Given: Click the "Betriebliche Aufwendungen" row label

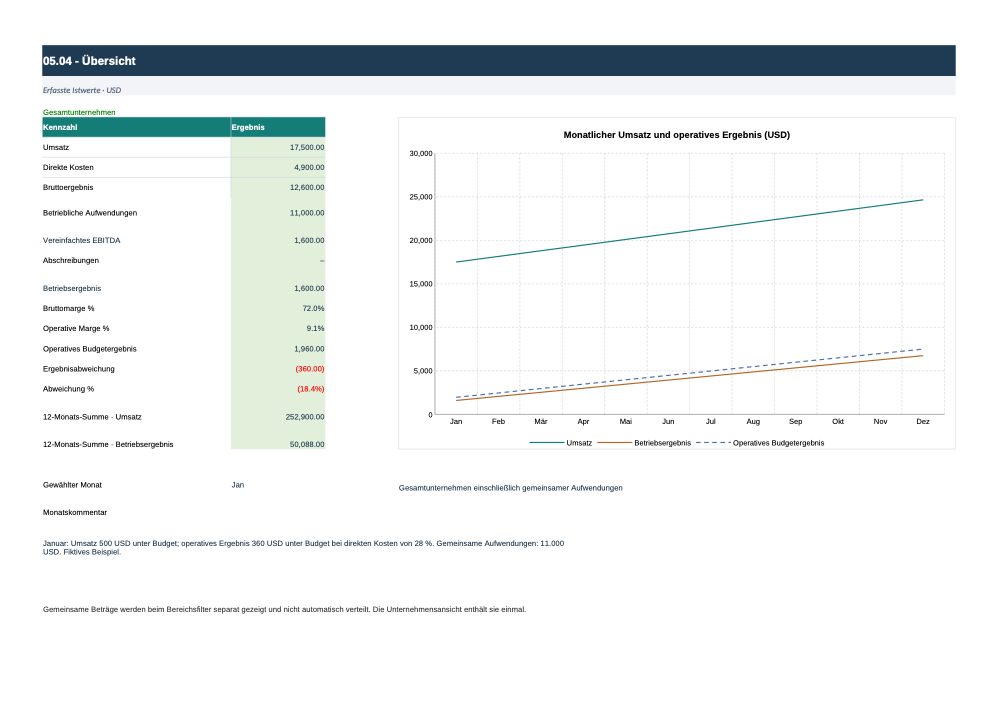Looking at the screenshot, I should (90, 213).
